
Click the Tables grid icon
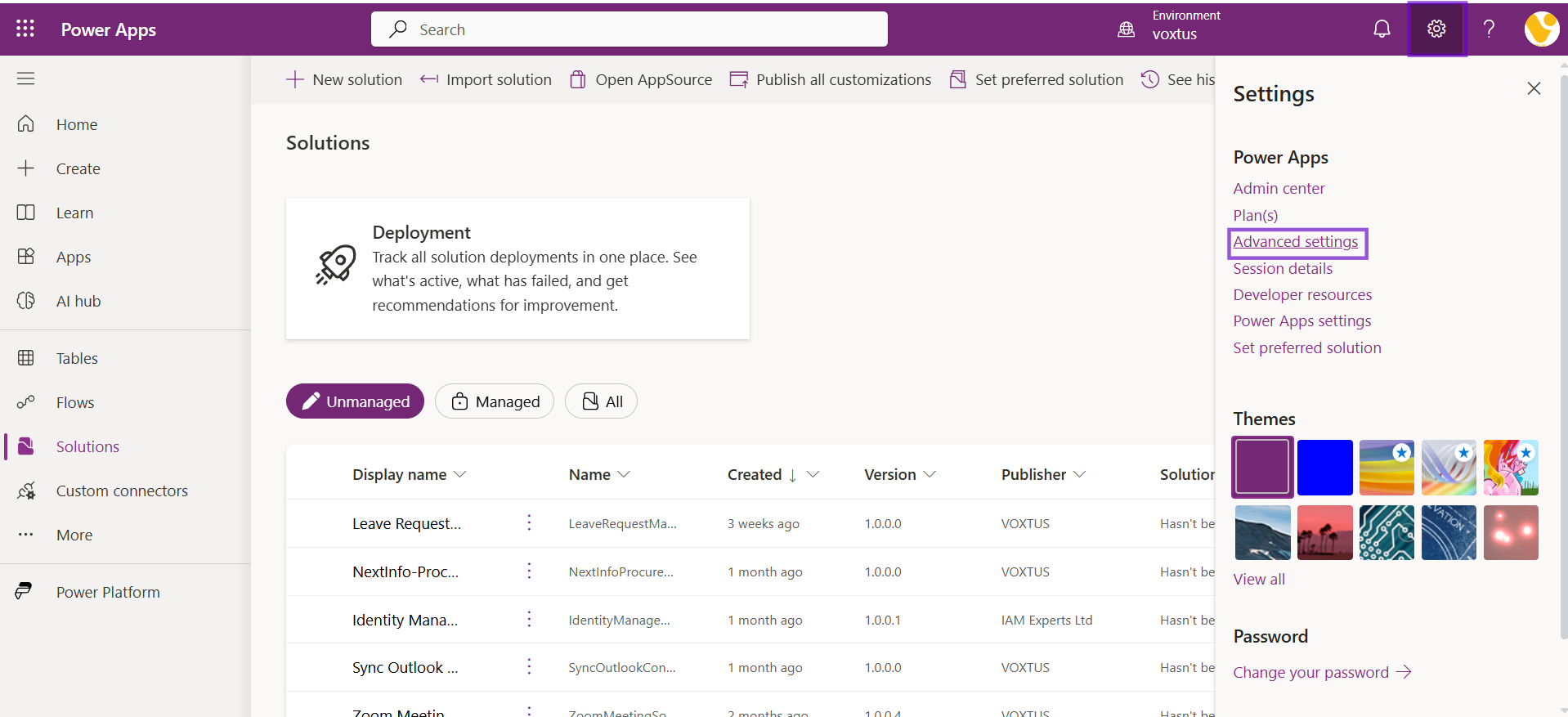[26, 357]
